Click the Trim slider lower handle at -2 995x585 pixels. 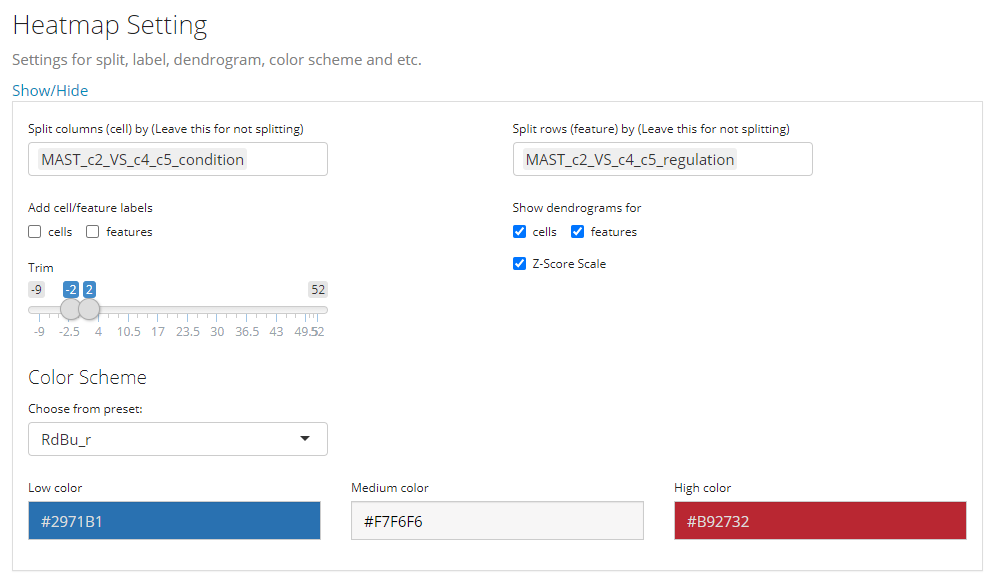(71, 310)
